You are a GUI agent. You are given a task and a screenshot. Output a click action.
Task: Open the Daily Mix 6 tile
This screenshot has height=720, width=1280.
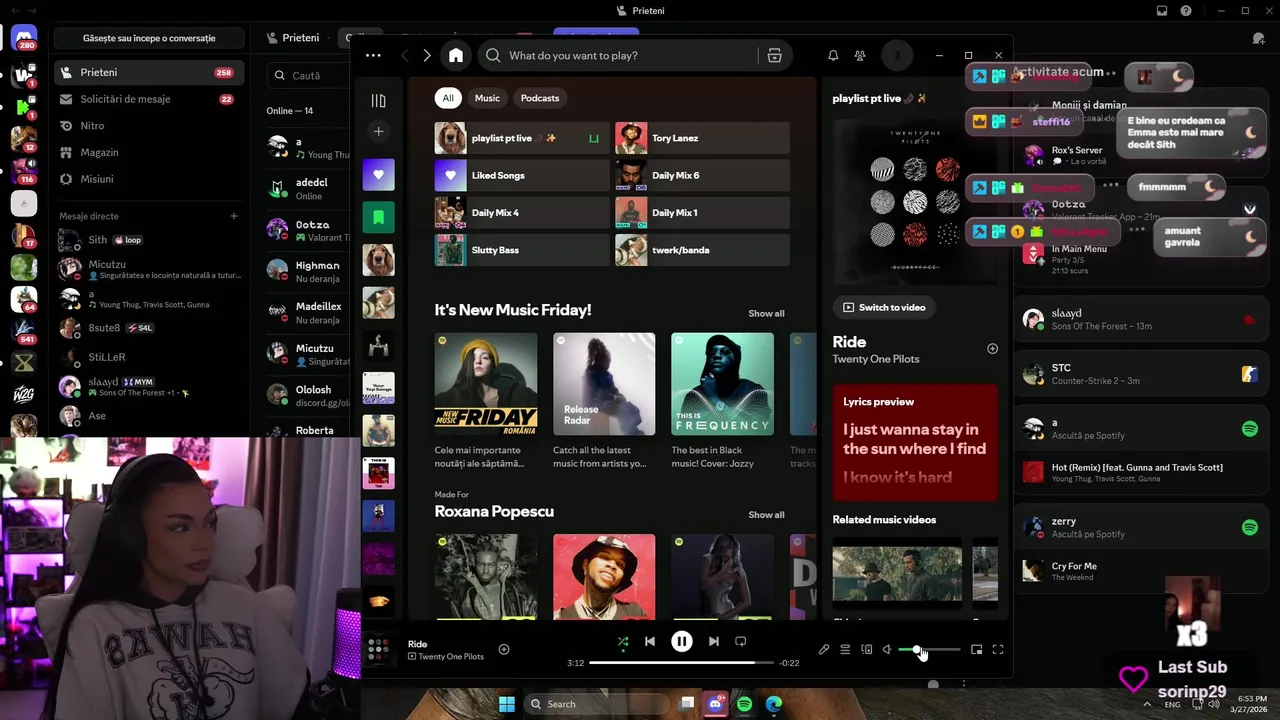click(x=702, y=175)
